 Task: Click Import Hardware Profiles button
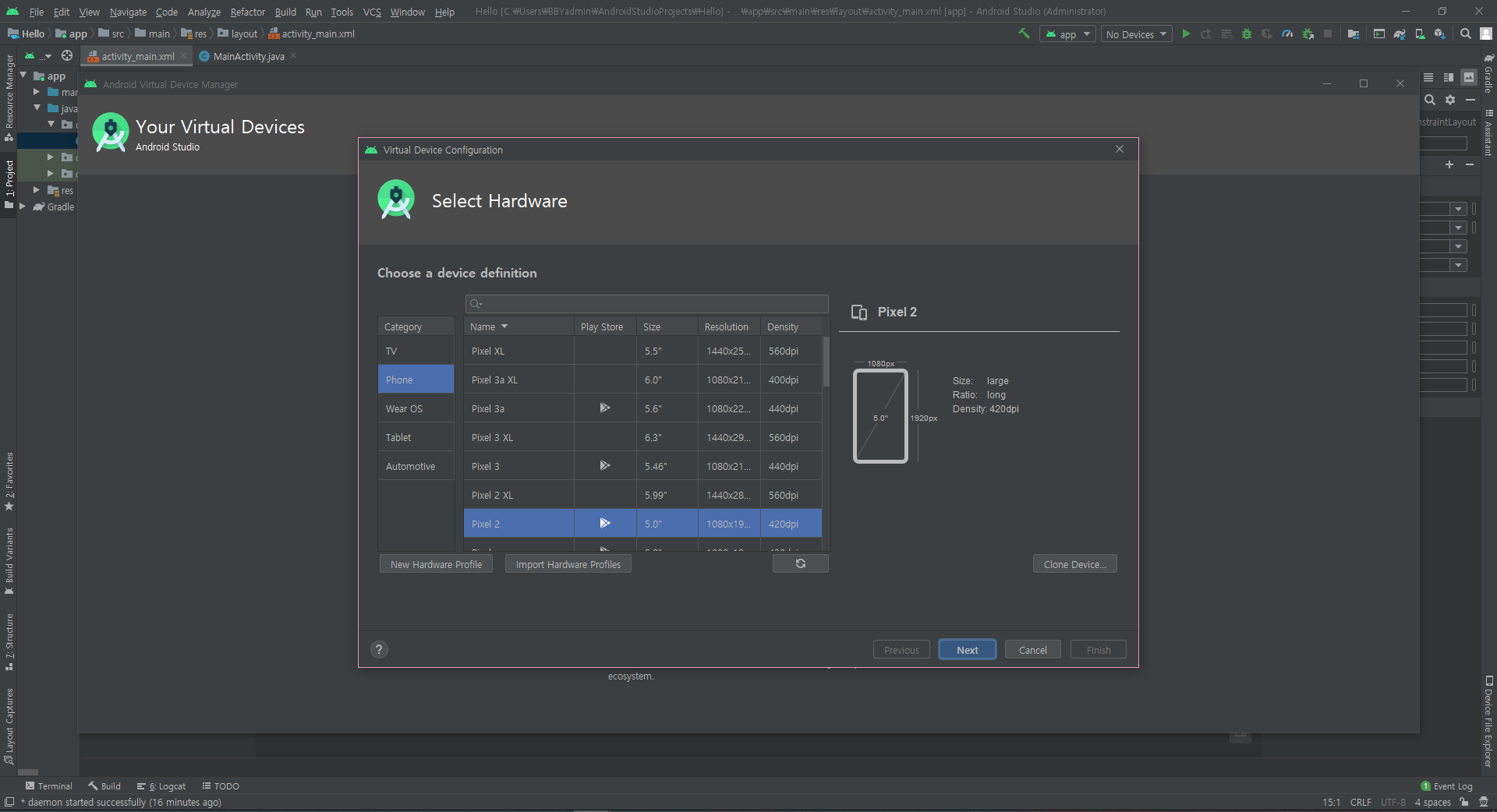pyautogui.click(x=568, y=564)
